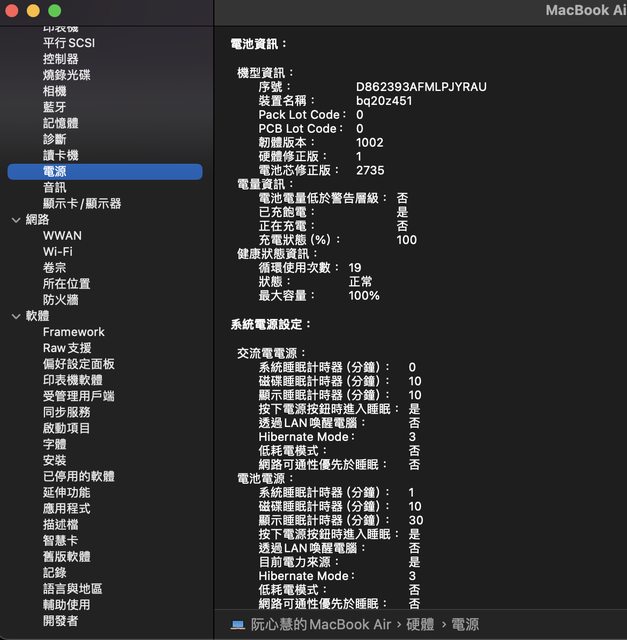This screenshot has height=640, width=627.
Task: Select 應用程式 in the sidebar
Action: coord(66,508)
